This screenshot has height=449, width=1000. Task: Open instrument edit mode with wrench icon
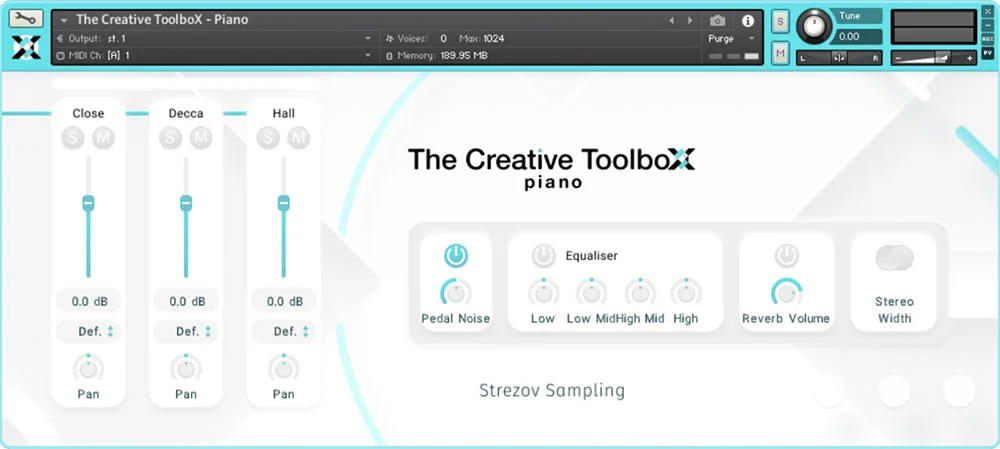(x=26, y=19)
